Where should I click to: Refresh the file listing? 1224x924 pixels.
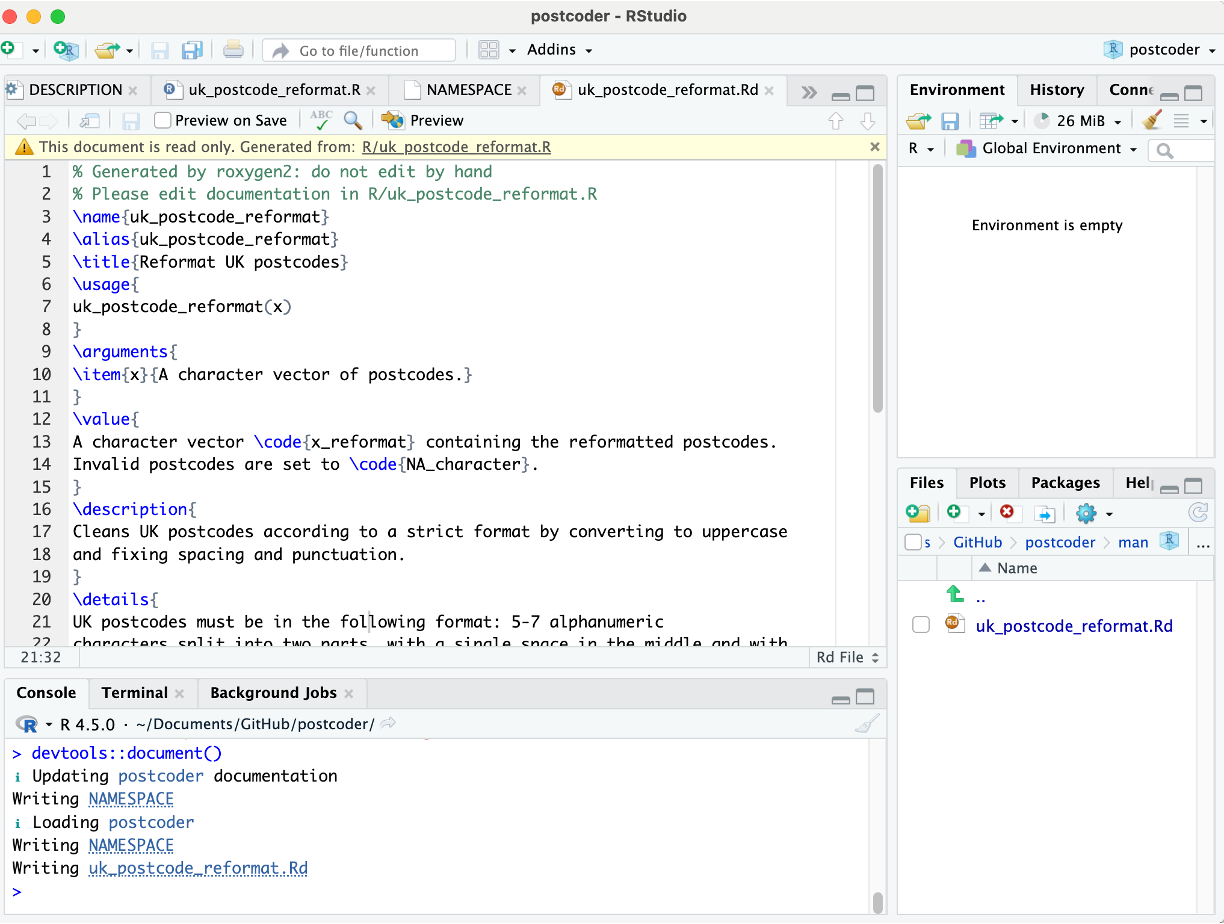pos(1198,513)
